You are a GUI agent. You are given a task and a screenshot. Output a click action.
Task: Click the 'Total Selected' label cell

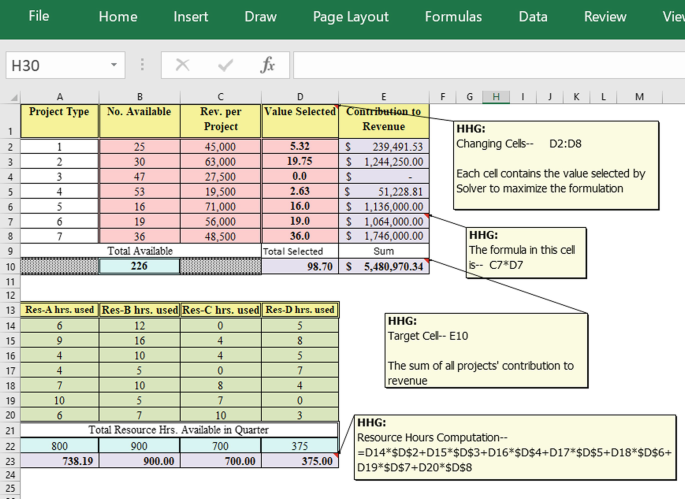300,251
